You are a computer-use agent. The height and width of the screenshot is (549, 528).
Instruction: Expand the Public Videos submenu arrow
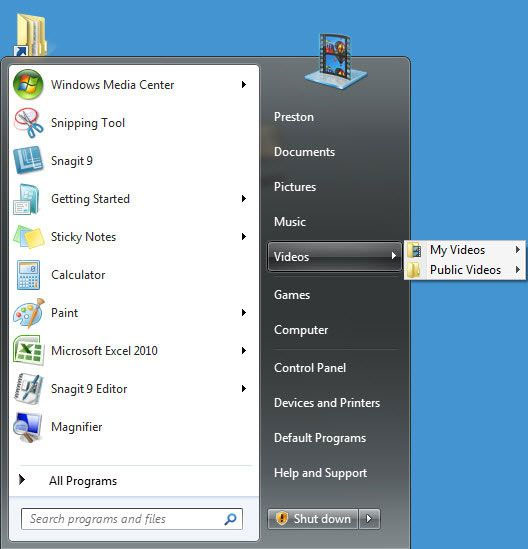click(x=517, y=270)
